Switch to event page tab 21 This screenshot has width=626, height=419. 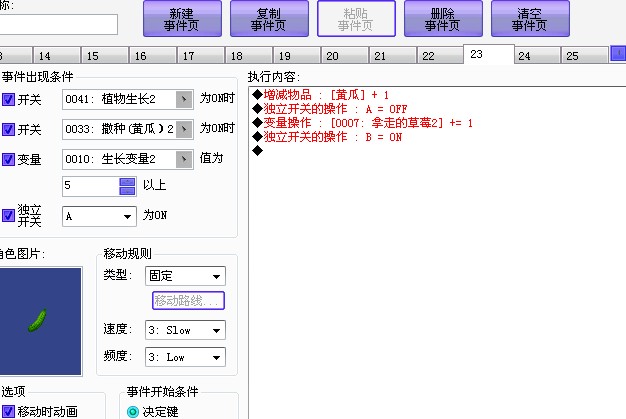tap(392, 56)
